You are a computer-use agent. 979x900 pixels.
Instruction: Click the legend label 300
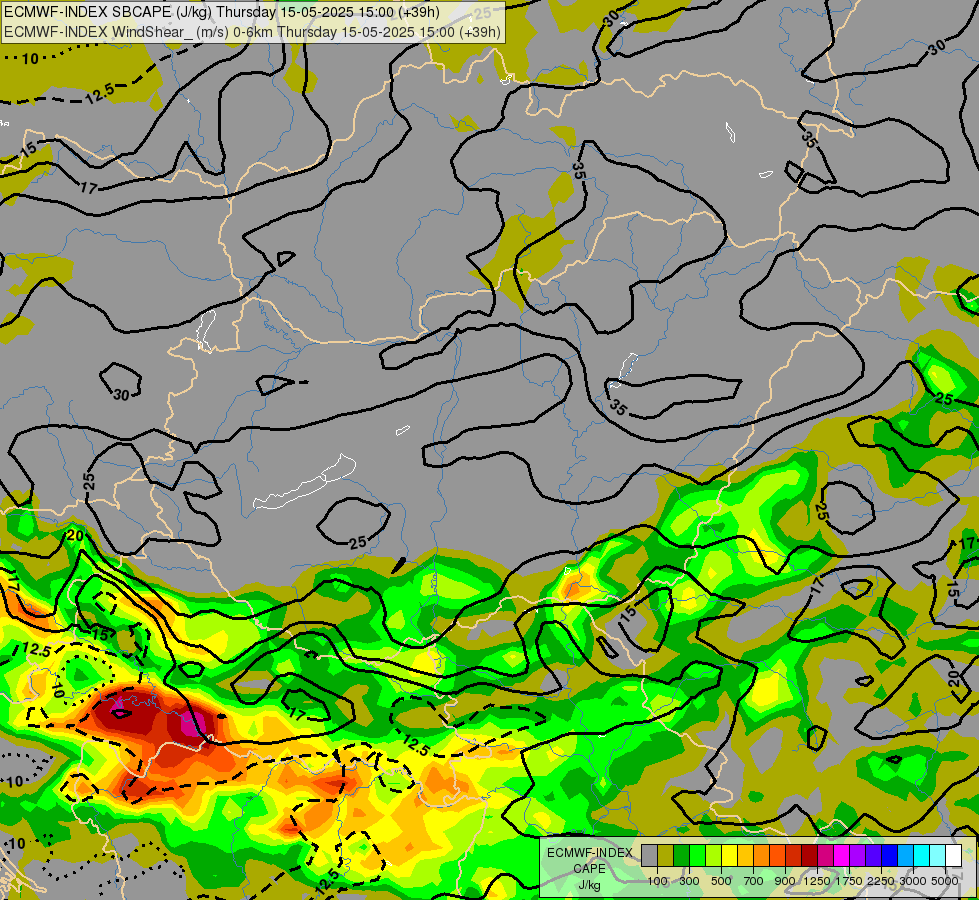[x=689, y=881]
